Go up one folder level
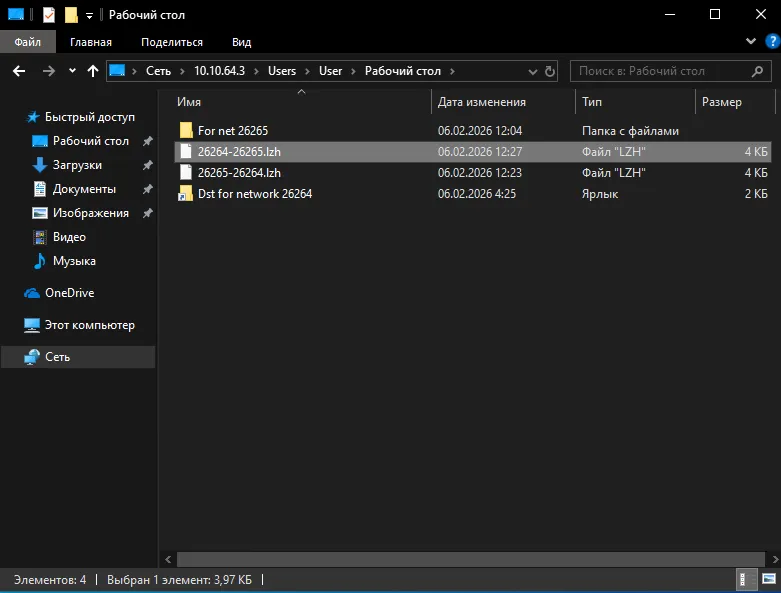781x593 pixels. pyautogui.click(x=93, y=71)
